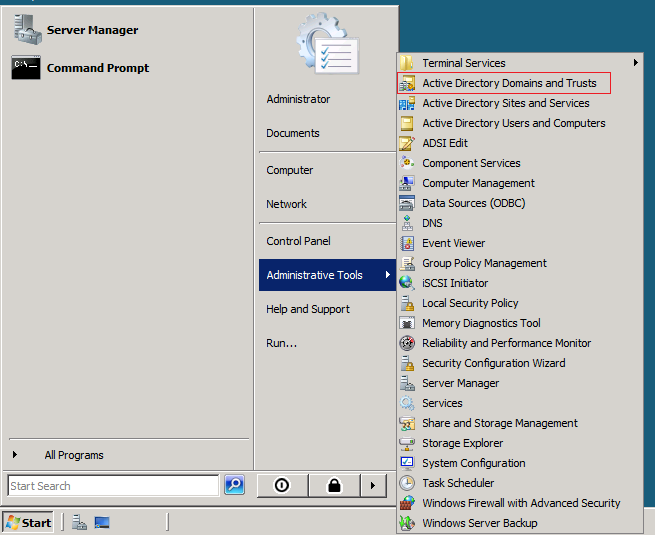Click the lock computer button
Viewport: 655px width, 535px height.
(334, 485)
